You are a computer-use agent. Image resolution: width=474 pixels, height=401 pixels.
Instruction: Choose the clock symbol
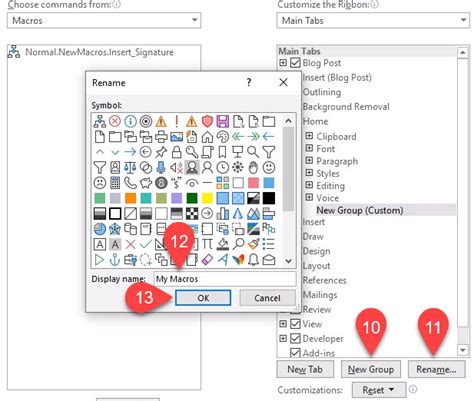point(223,167)
